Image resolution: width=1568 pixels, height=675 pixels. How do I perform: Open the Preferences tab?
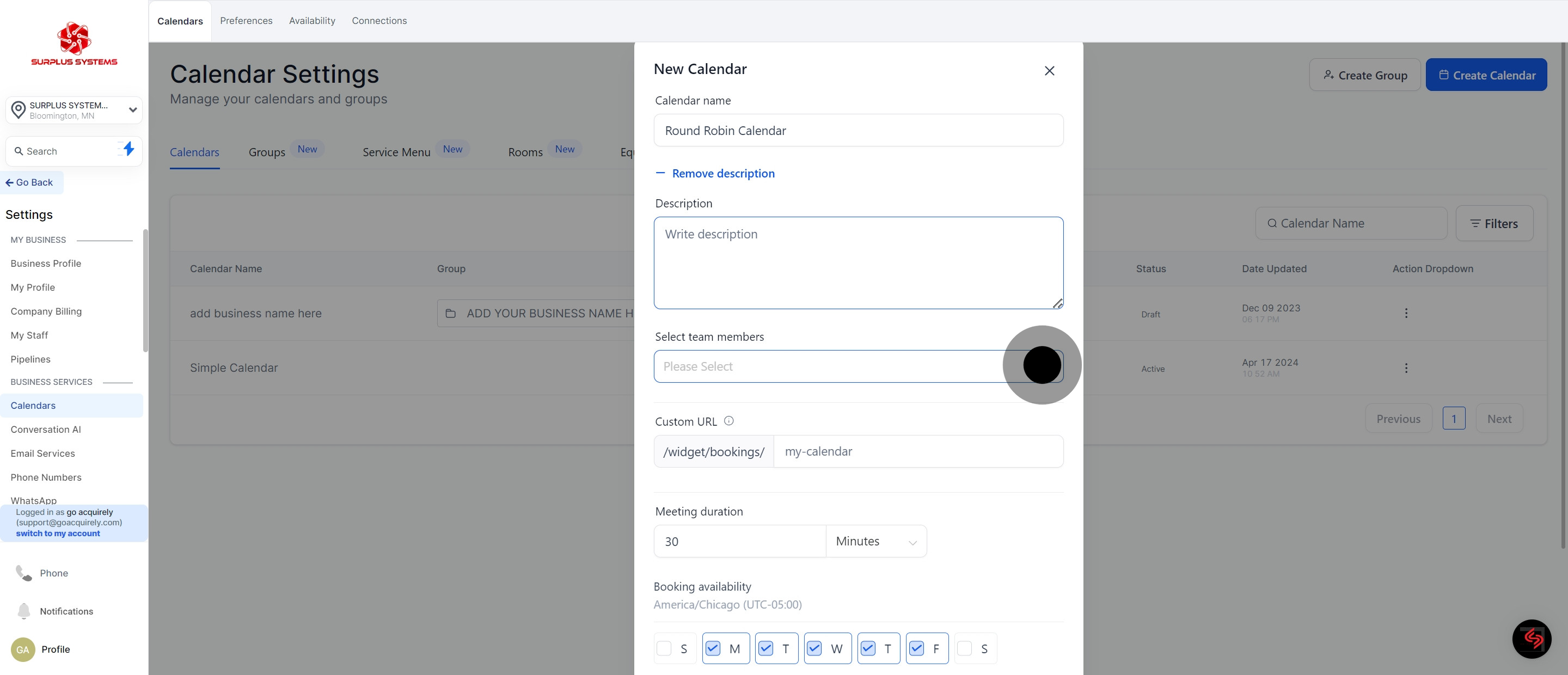(x=246, y=21)
